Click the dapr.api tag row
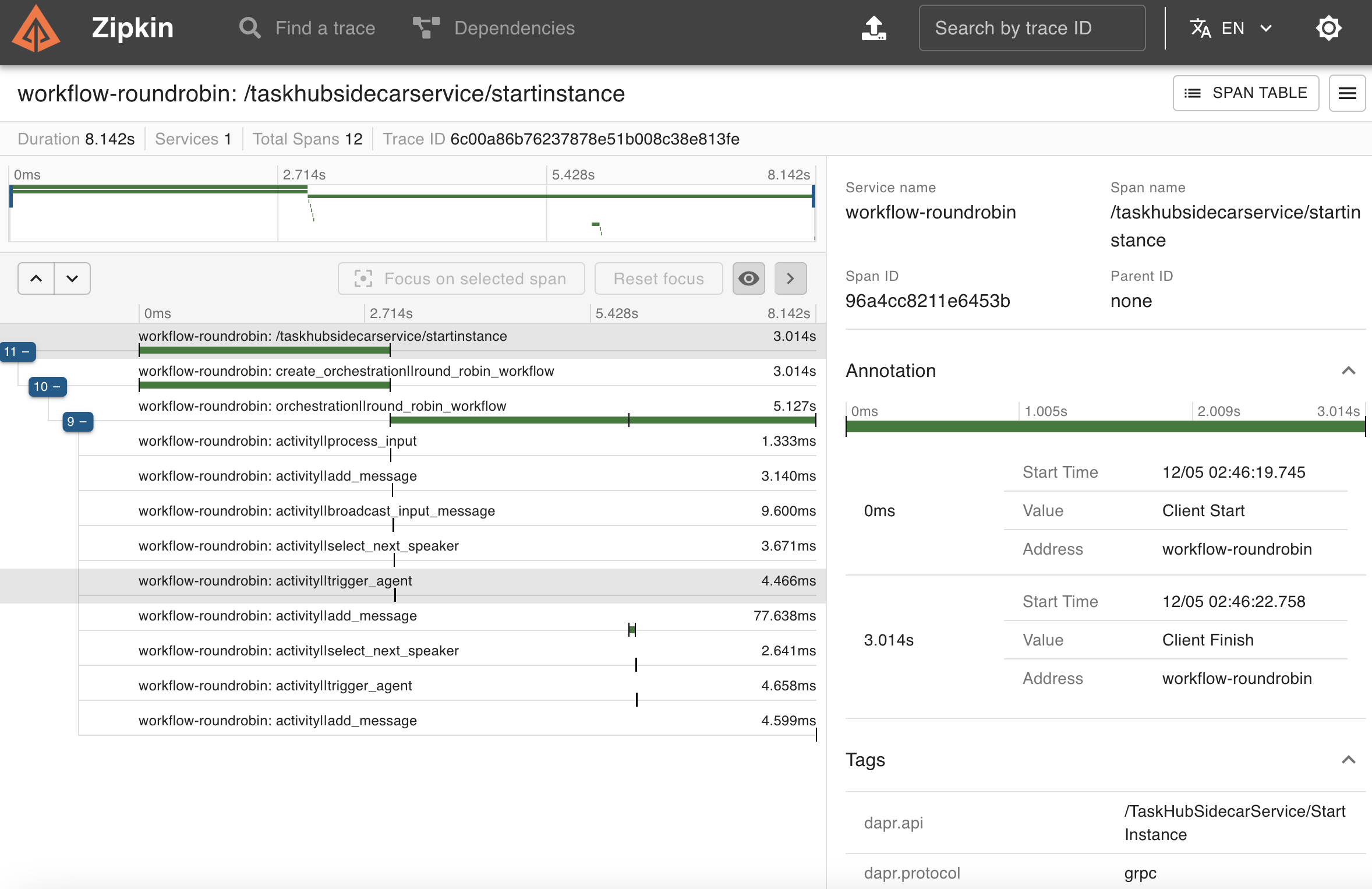The width and height of the screenshot is (1372, 889). [x=1105, y=823]
